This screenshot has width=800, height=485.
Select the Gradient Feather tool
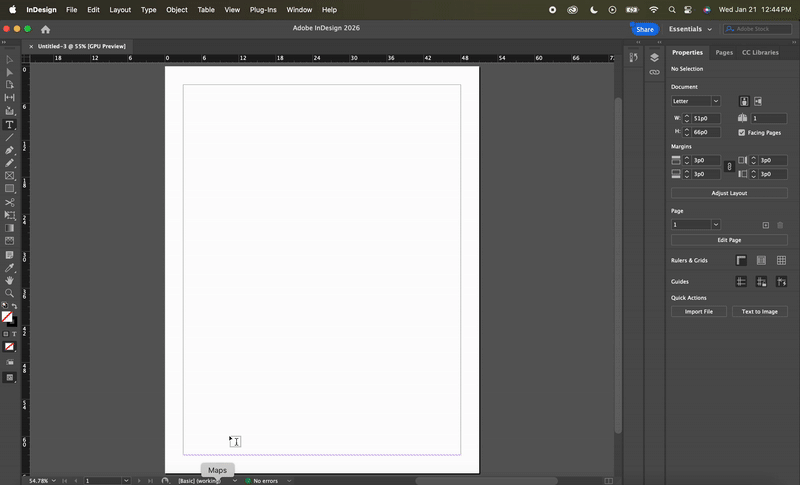coord(9,241)
